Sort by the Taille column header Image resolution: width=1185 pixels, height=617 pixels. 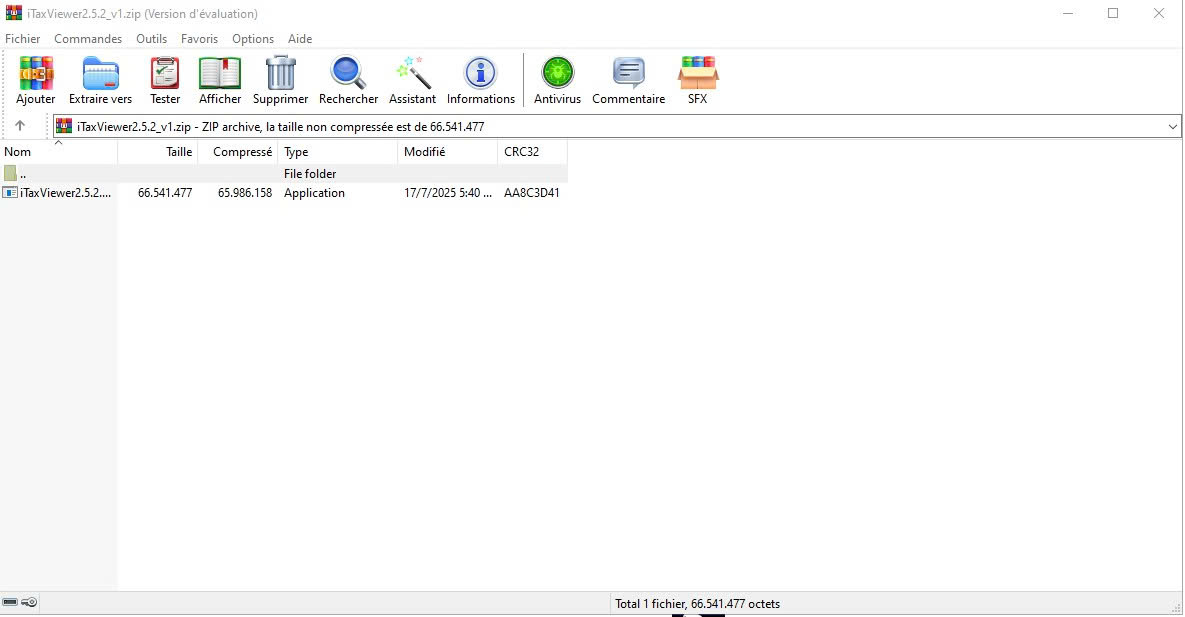tap(158, 152)
